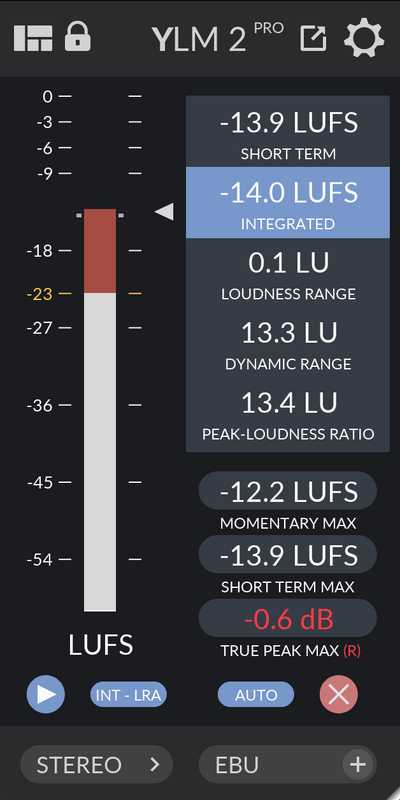400x800 pixels.
Task: Click the True Peak Max value
Action: 288,618
